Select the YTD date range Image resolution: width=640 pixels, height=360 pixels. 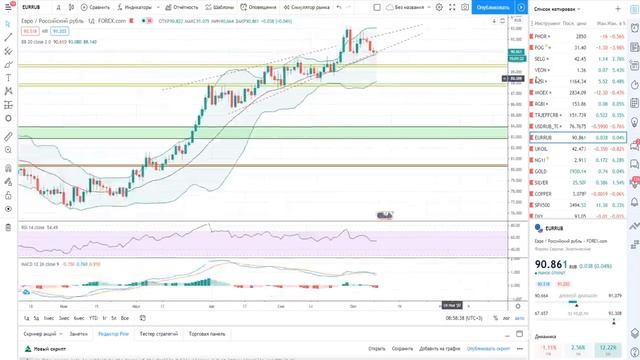pos(93,318)
